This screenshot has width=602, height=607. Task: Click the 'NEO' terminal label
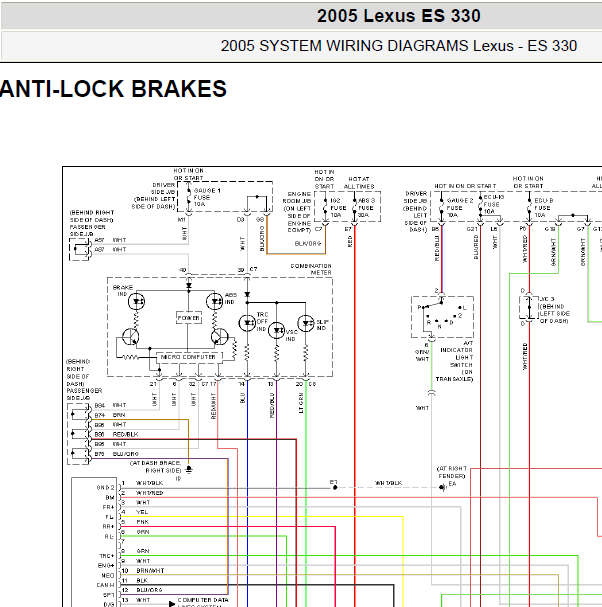[108, 576]
